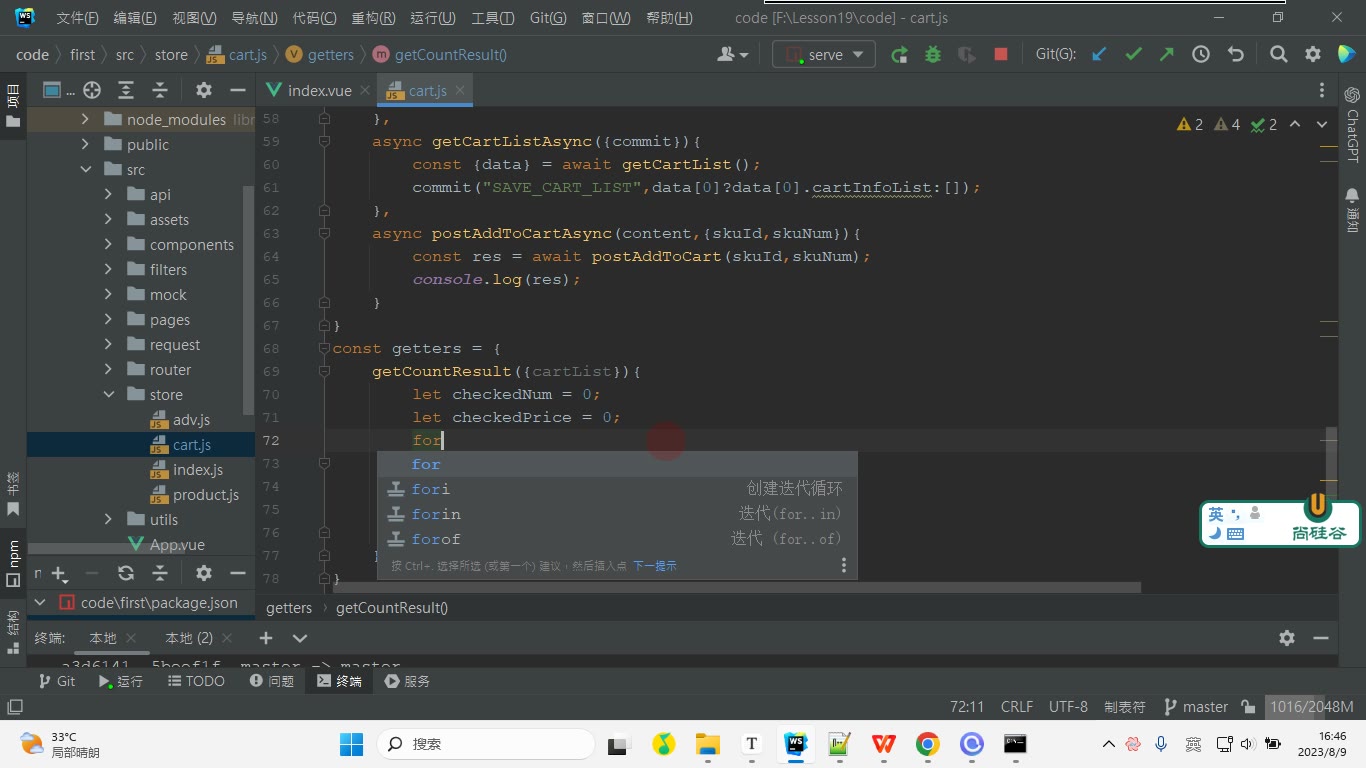Refresh npm scripts list
This screenshot has width=1366, height=768.
tap(126, 573)
